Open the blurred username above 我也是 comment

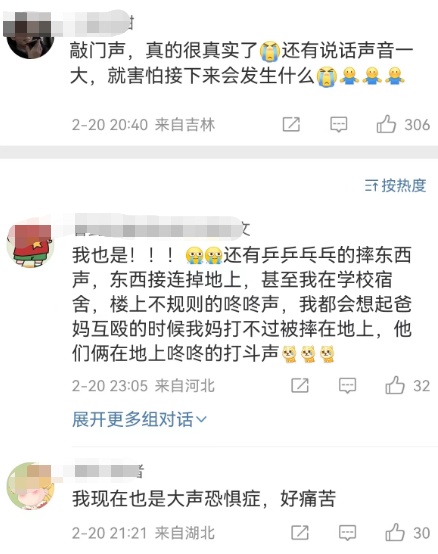coord(162,226)
